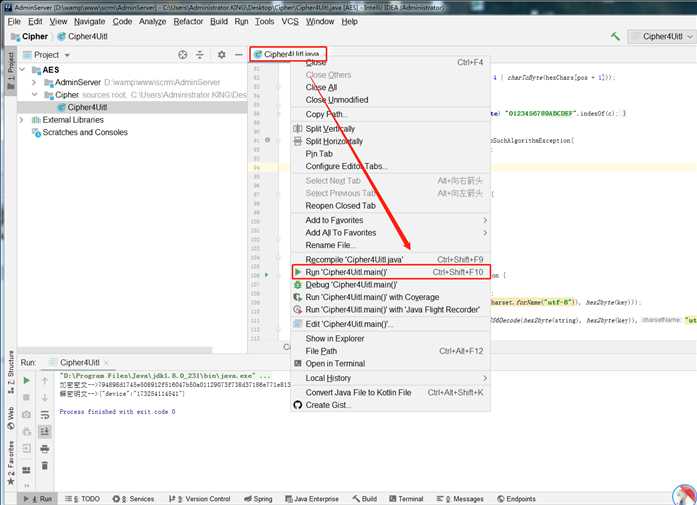Expand Add to Favorites submenu
Image resolution: width=697 pixels, height=505 pixels.
point(391,220)
